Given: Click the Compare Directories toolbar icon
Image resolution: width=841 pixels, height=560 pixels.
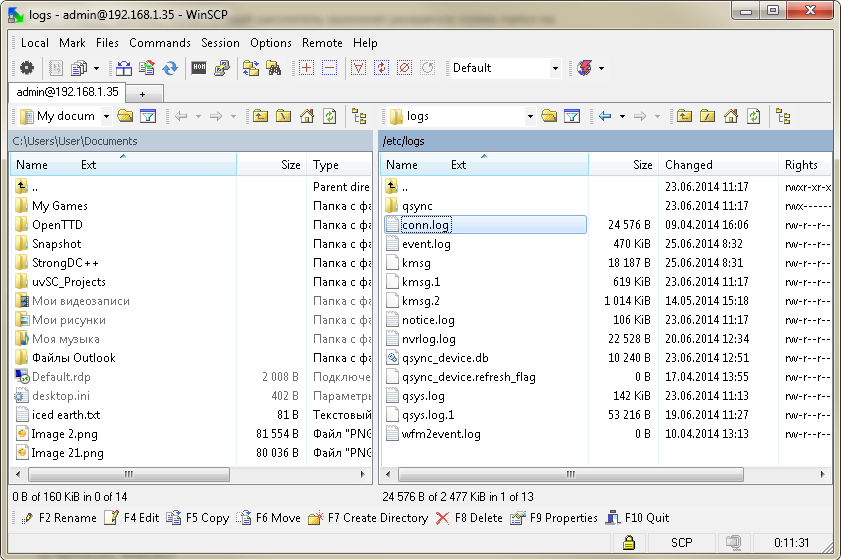Looking at the screenshot, I should pos(124,68).
